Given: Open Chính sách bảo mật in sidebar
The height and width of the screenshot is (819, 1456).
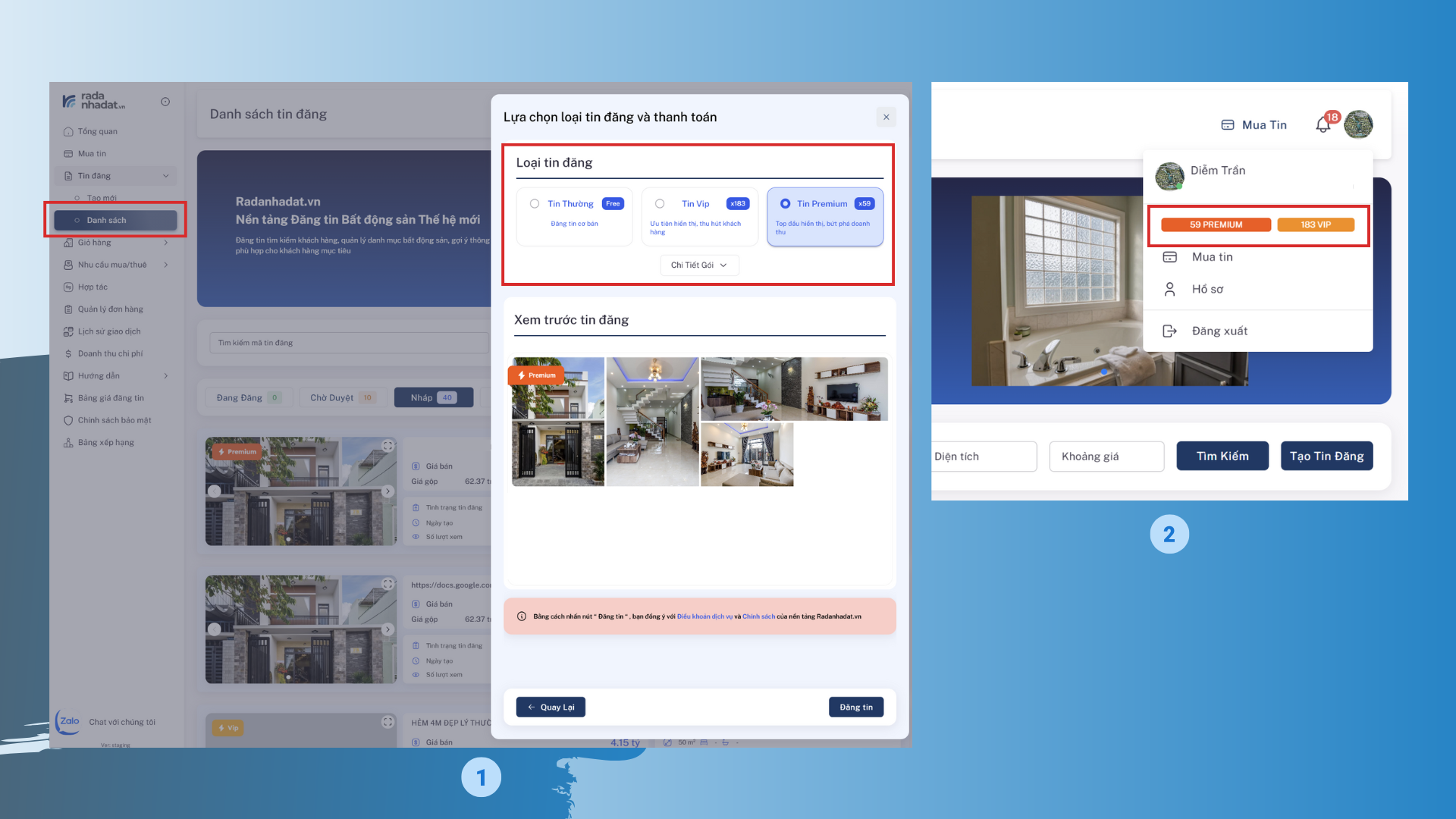Looking at the screenshot, I should [x=115, y=420].
